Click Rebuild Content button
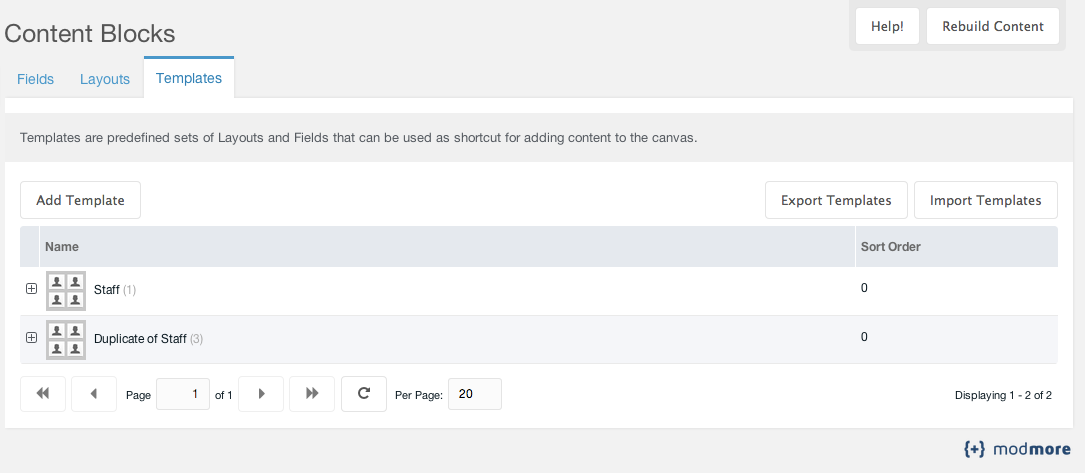This screenshot has width=1085, height=473. point(993,26)
